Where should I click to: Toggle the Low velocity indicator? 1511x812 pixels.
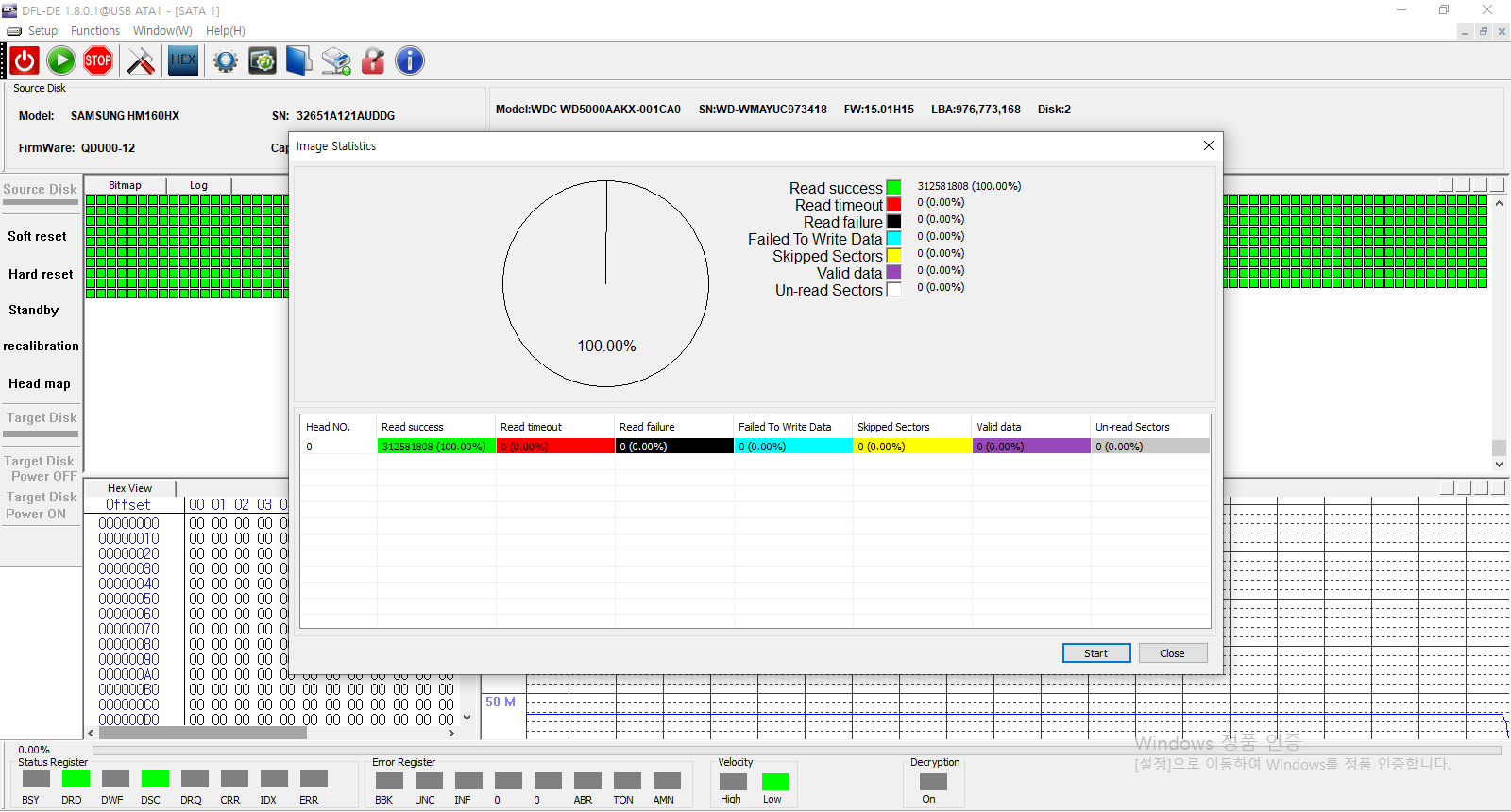click(774, 782)
